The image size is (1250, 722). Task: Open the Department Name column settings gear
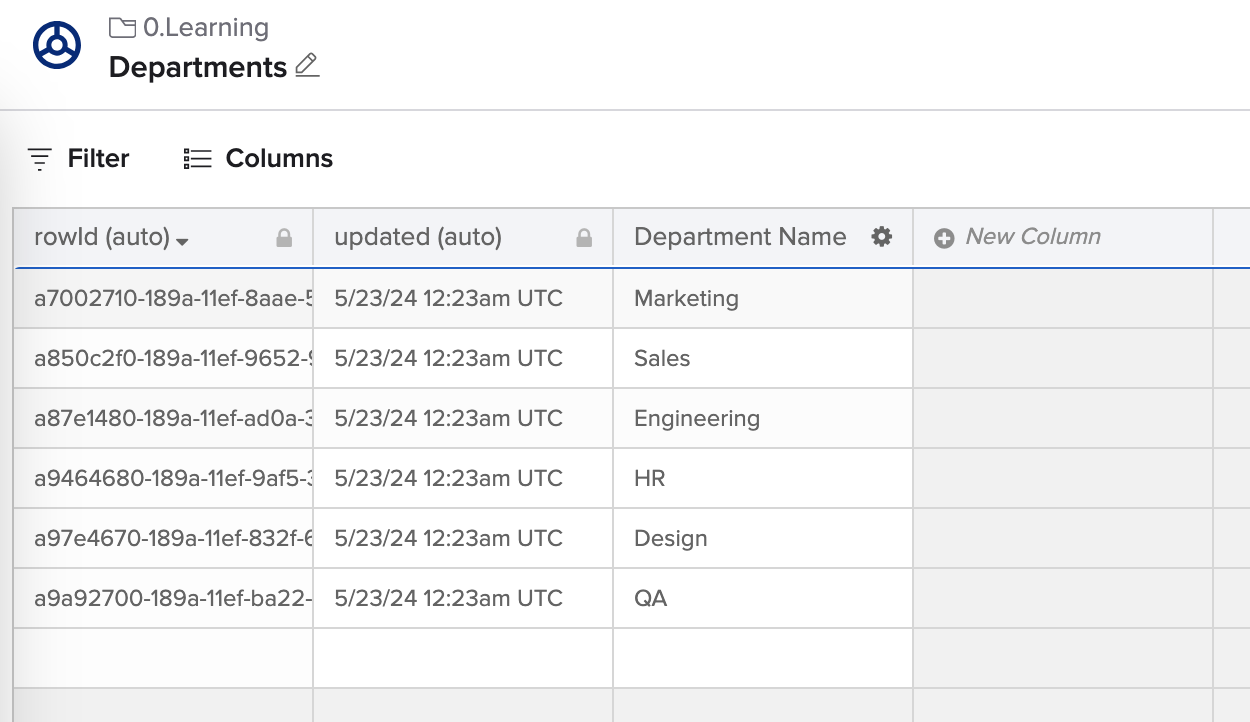click(882, 237)
